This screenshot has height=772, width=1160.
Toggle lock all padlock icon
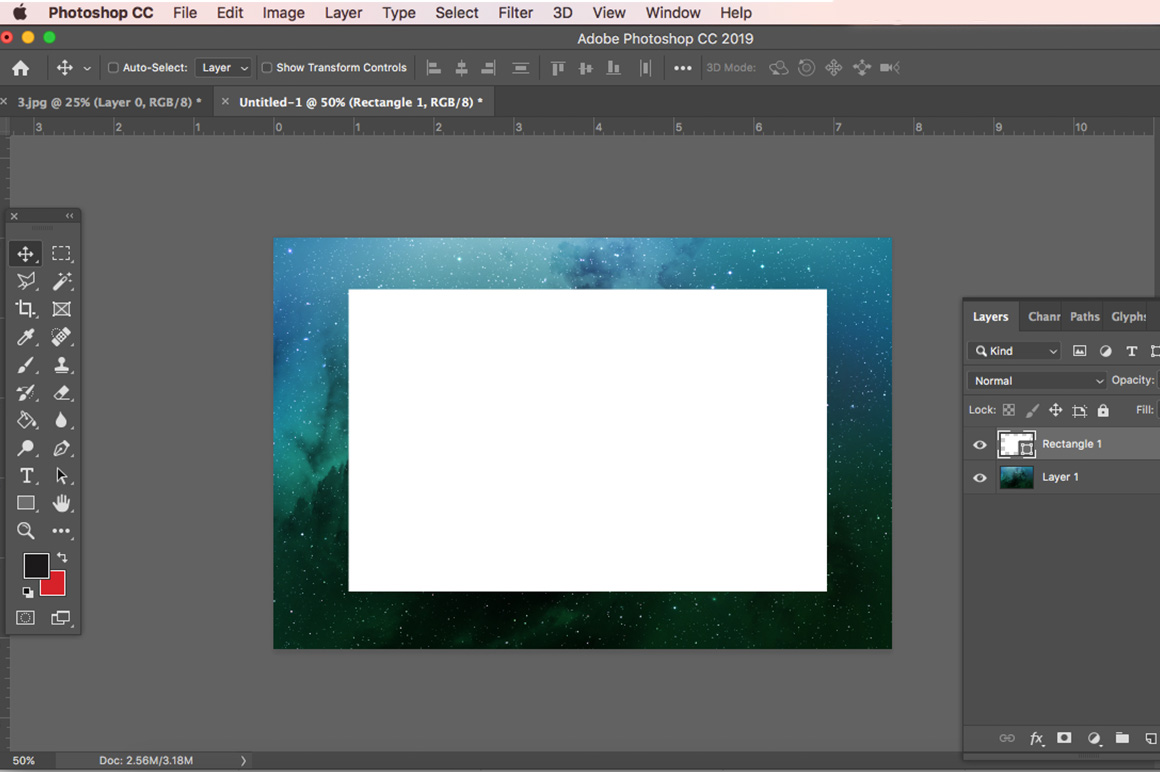tap(1103, 410)
